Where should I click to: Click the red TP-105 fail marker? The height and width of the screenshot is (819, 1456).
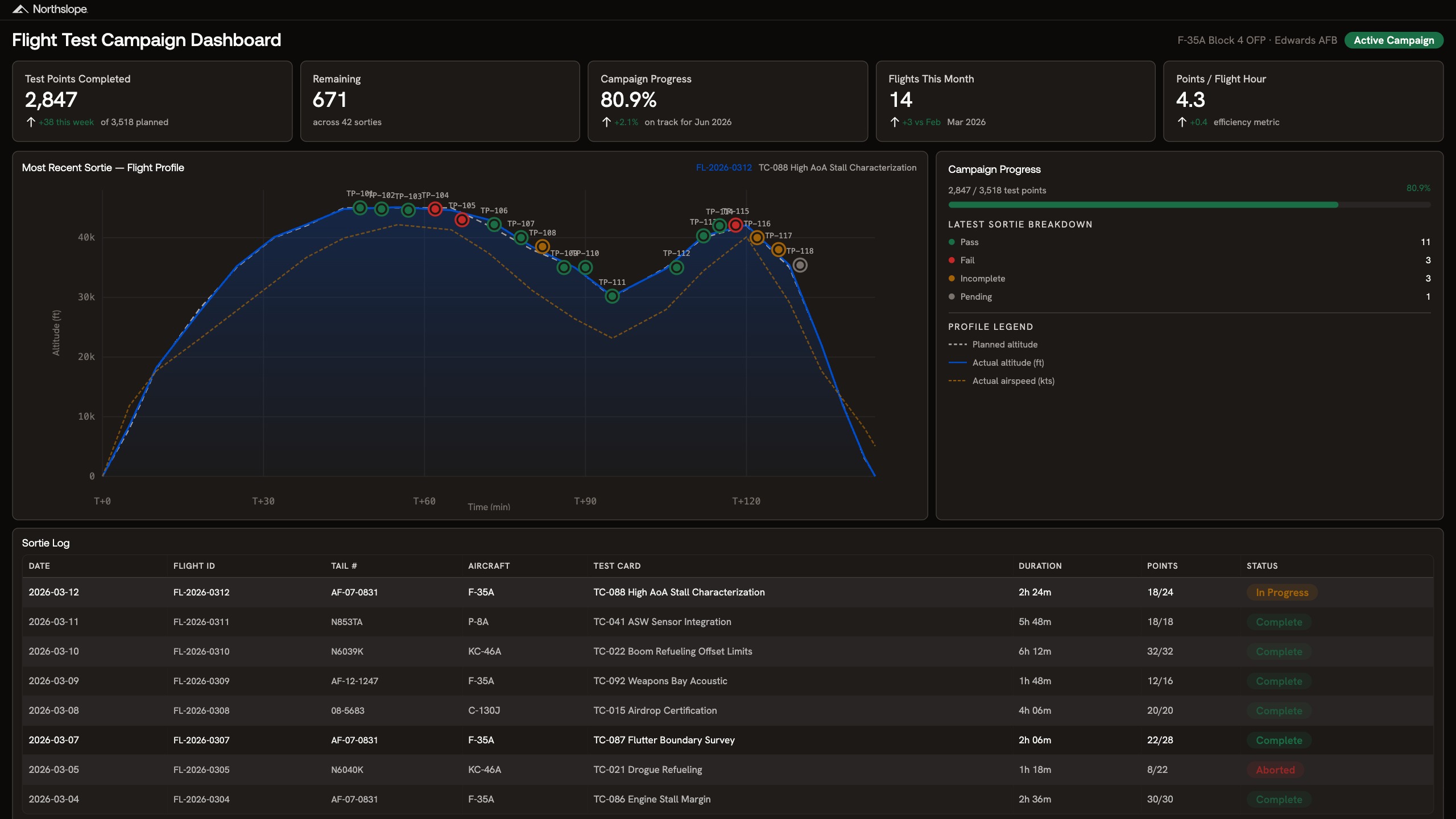[x=461, y=219]
